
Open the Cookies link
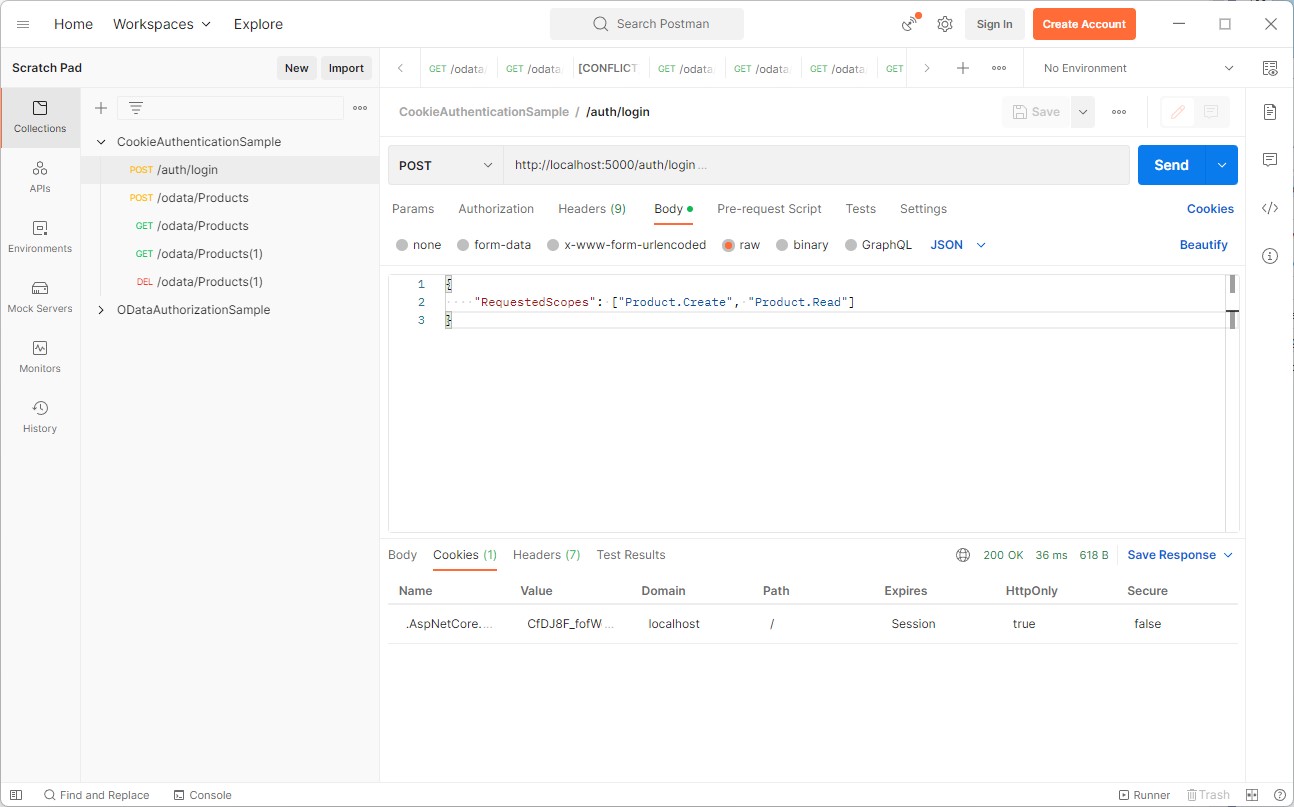[1210, 209]
